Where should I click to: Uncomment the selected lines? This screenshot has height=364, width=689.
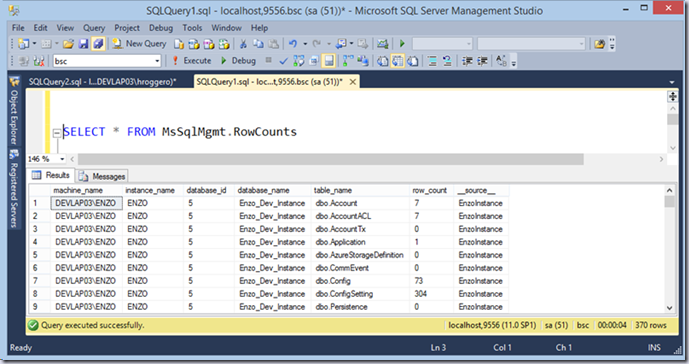[447, 61]
